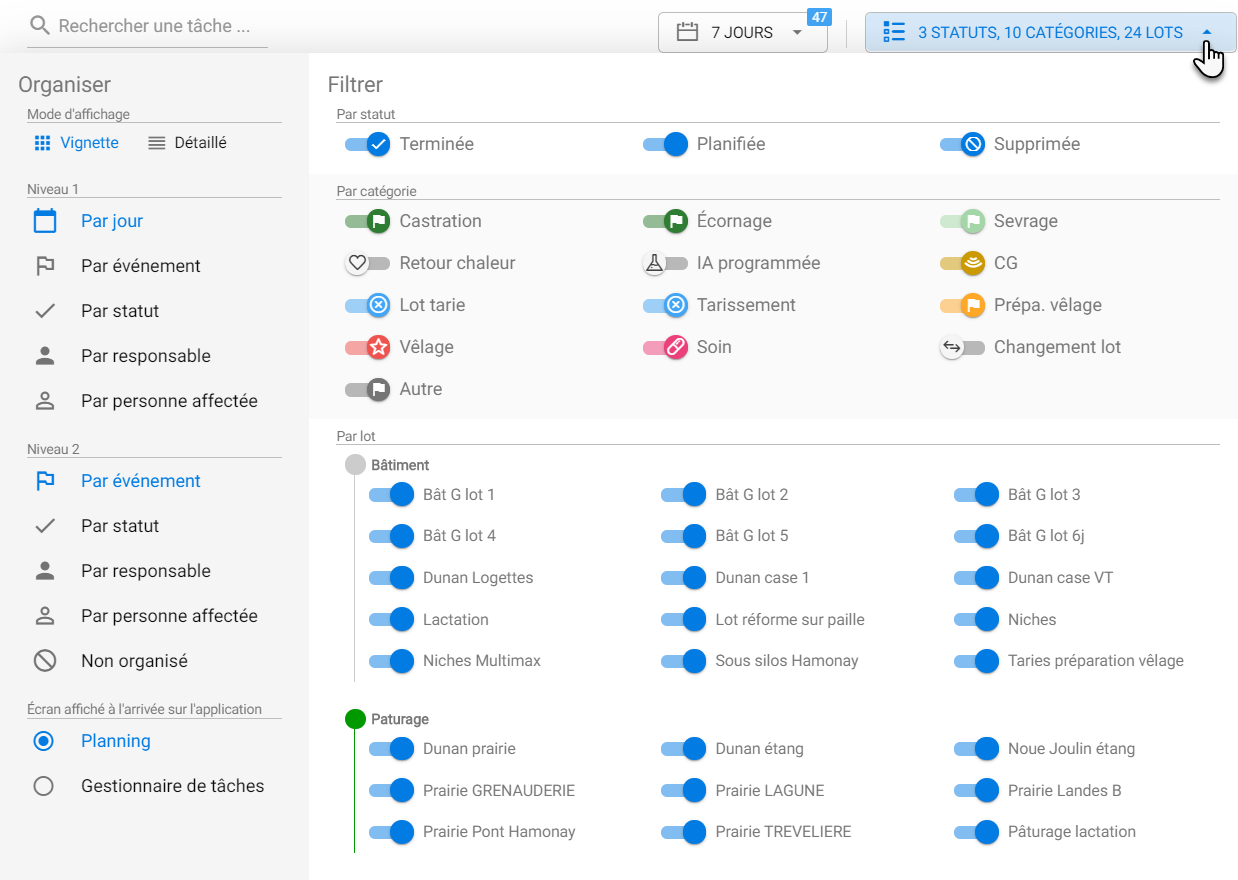This screenshot has width=1238, height=880.
Task: Enable the Changement lot category
Action: (x=962, y=347)
